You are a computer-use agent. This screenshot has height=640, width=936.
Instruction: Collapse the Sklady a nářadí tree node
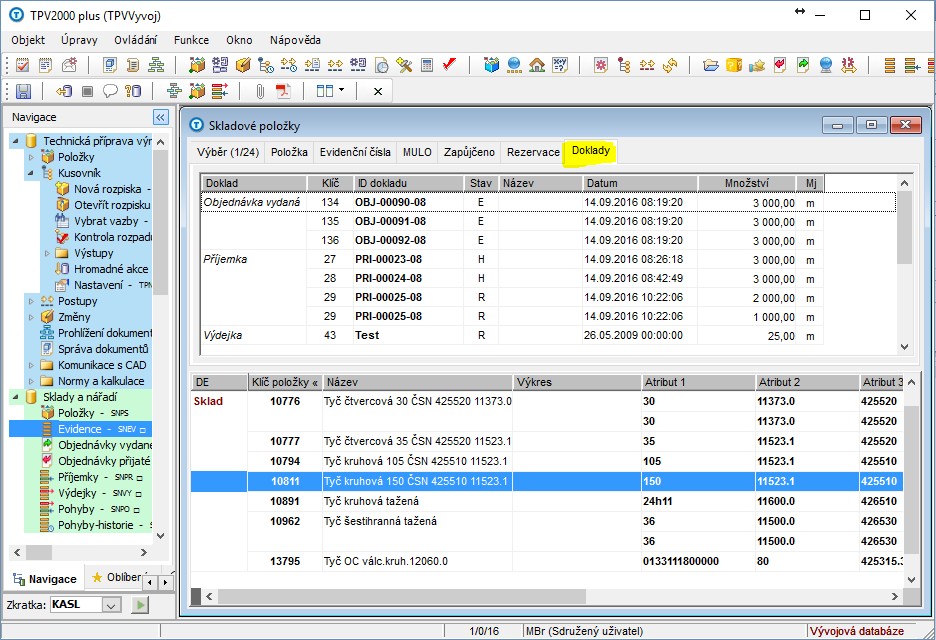[x=16, y=397]
